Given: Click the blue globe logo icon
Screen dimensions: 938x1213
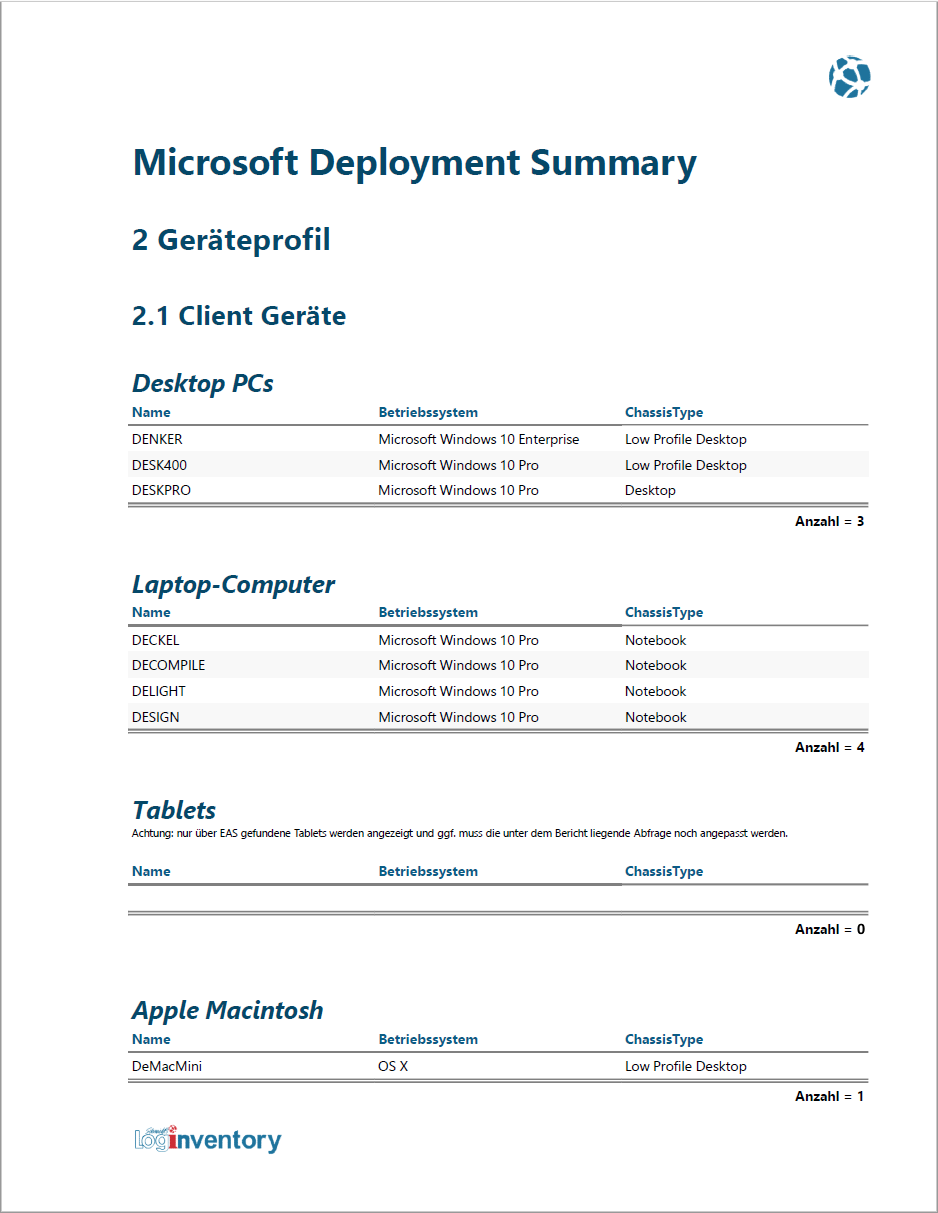Looking at the screenshot, I should [x=849, y=77].
